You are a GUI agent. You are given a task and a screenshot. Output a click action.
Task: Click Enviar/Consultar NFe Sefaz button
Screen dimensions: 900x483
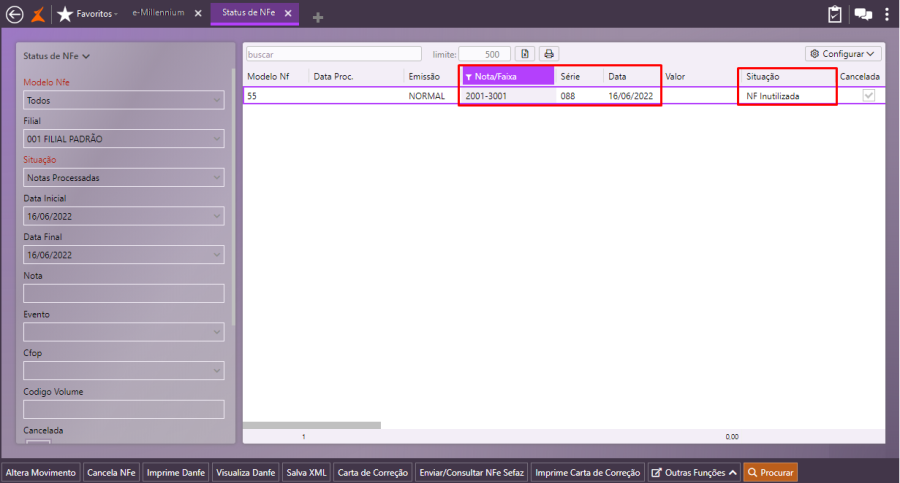(472, 473)
